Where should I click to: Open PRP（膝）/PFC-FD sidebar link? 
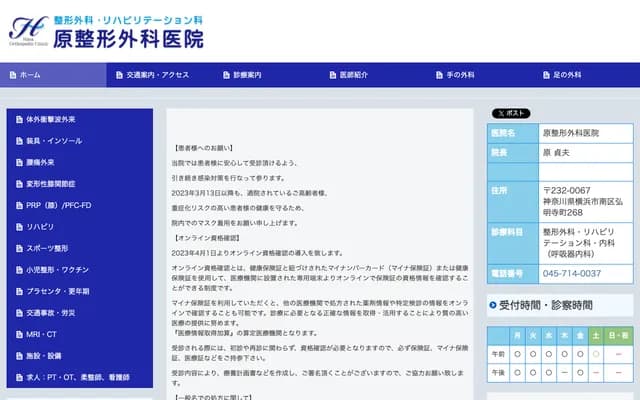tap(54, 205)
